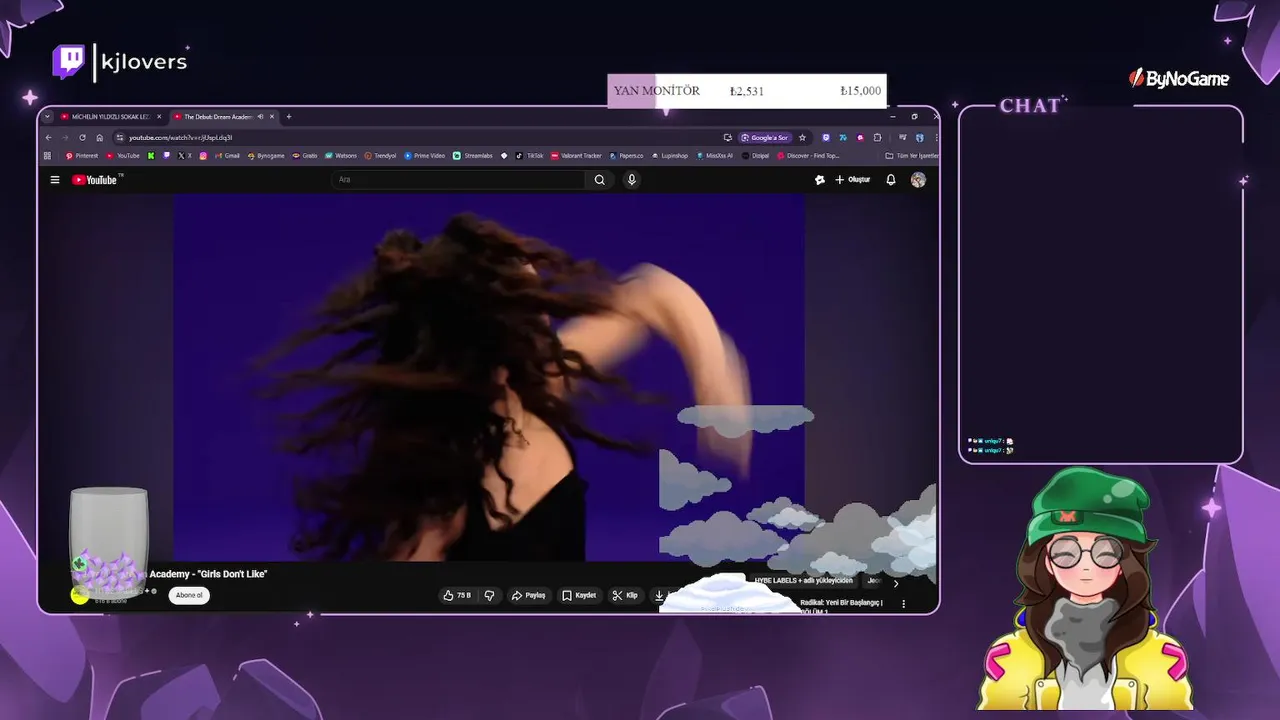Image resolution: width=1280 pixels, height=720 pixels.
Task: Open the YouTube guide hamburger menu
Action: (55, 180)
